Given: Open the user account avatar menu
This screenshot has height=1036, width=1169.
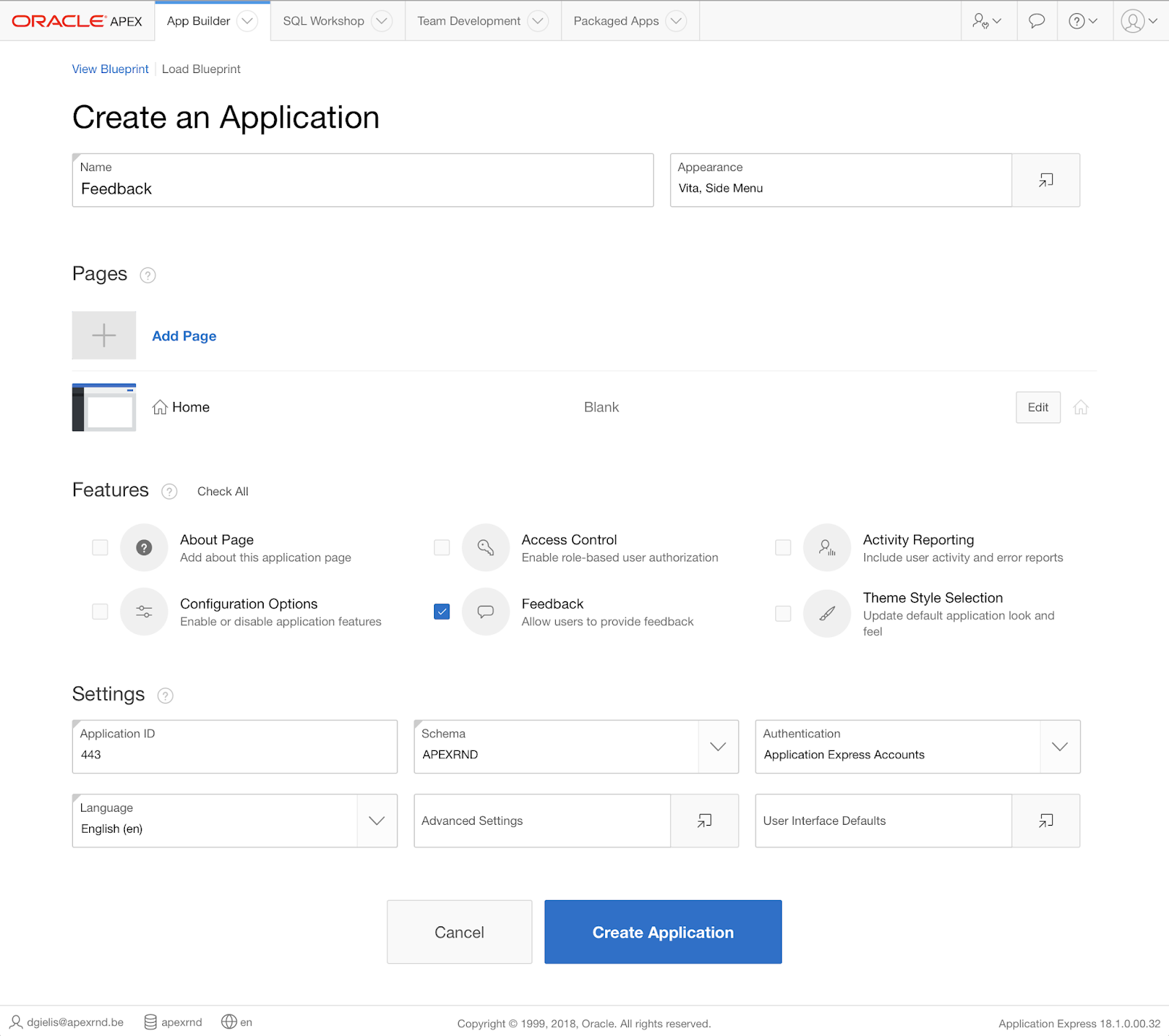Looking at the screenshot, I should click(1140, 21).
